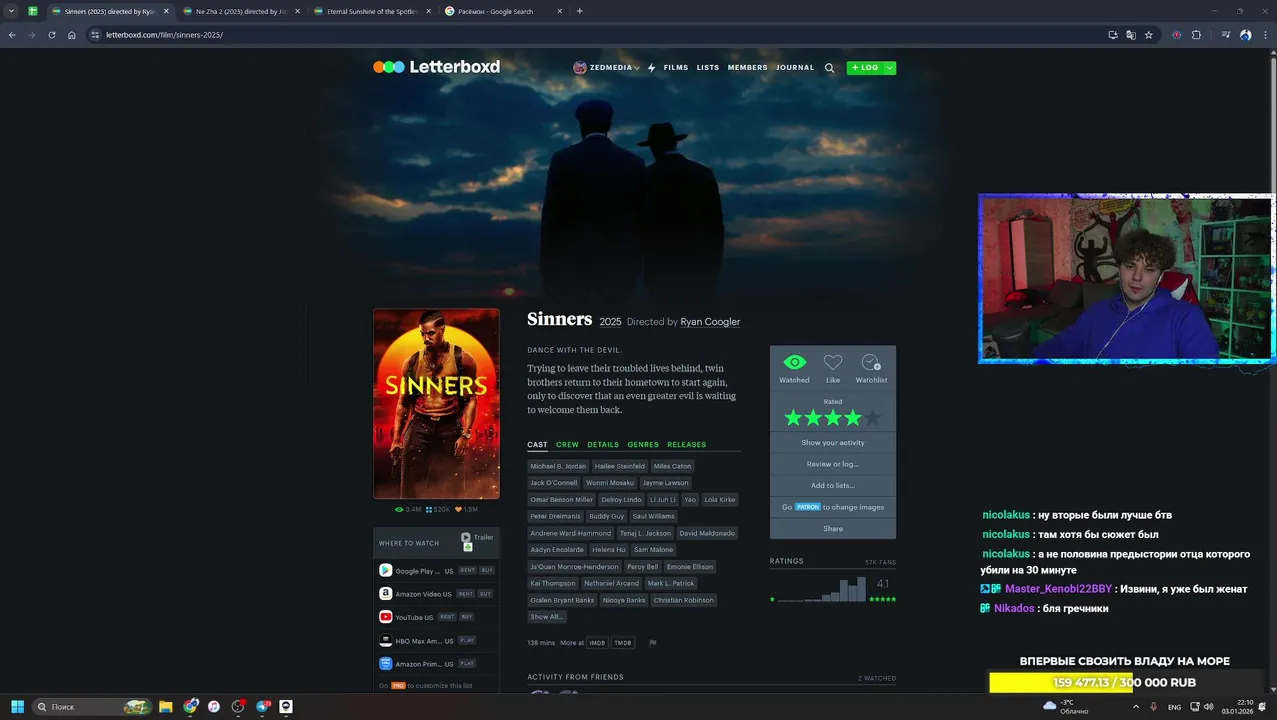
Task: Open File Explorer from taskbar
Action: [166, 707]
